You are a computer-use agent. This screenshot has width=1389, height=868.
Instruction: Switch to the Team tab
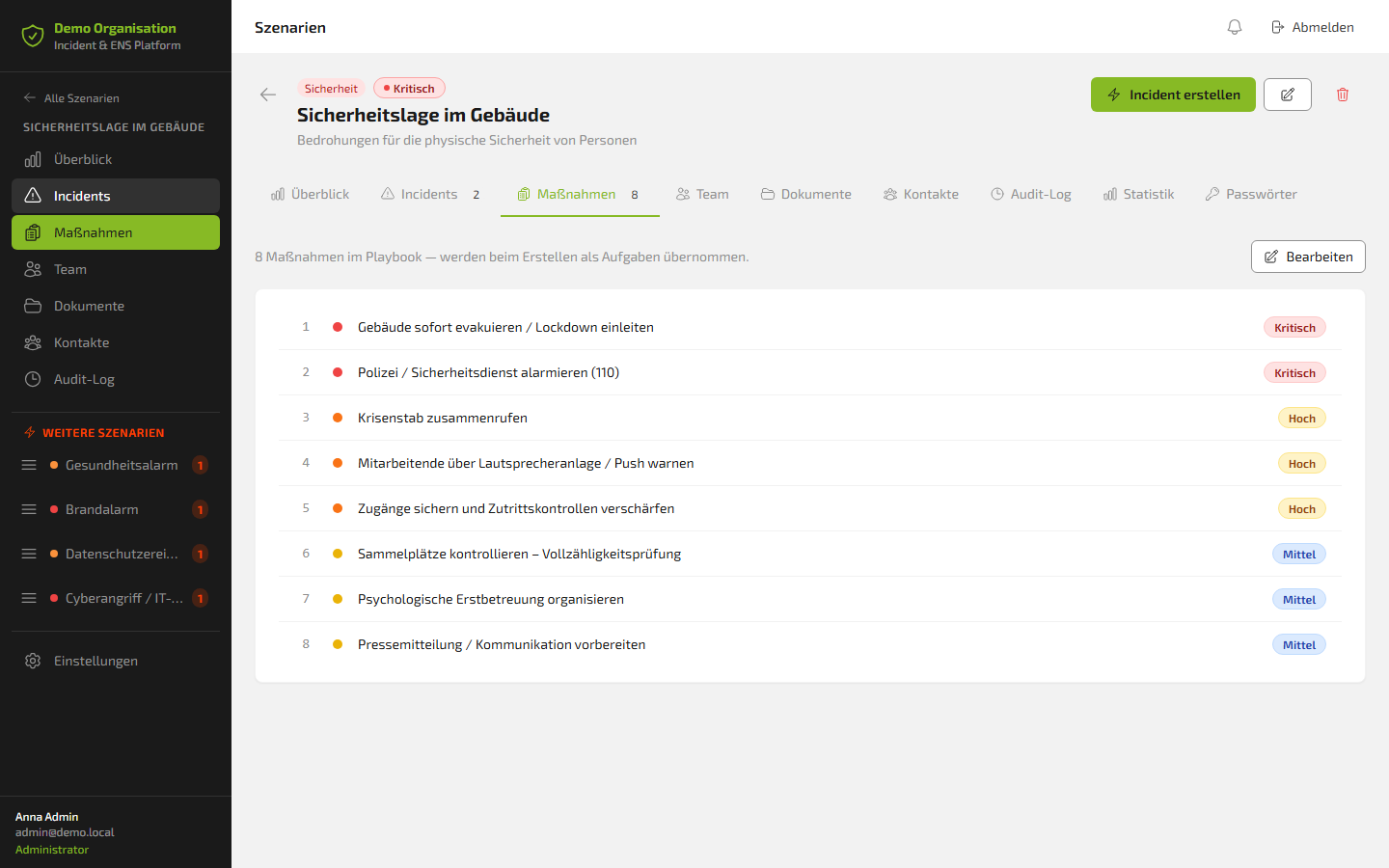(x=702, y=194)
